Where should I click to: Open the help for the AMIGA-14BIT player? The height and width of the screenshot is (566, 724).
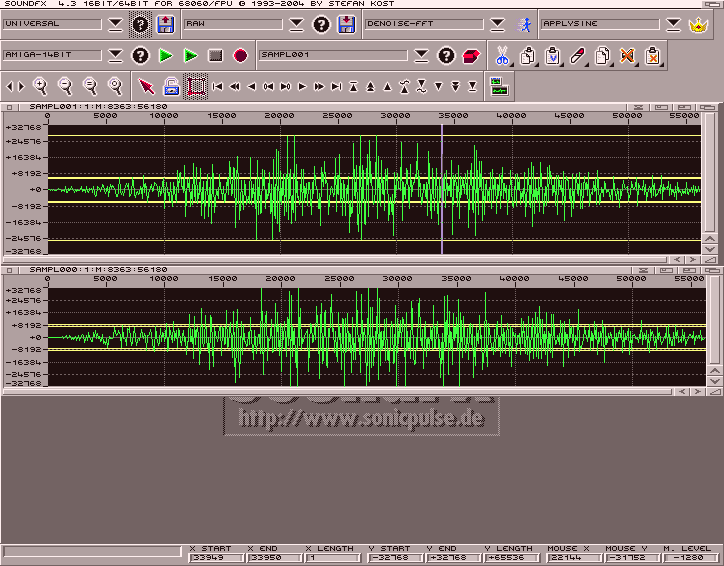(x=140, y=55)
